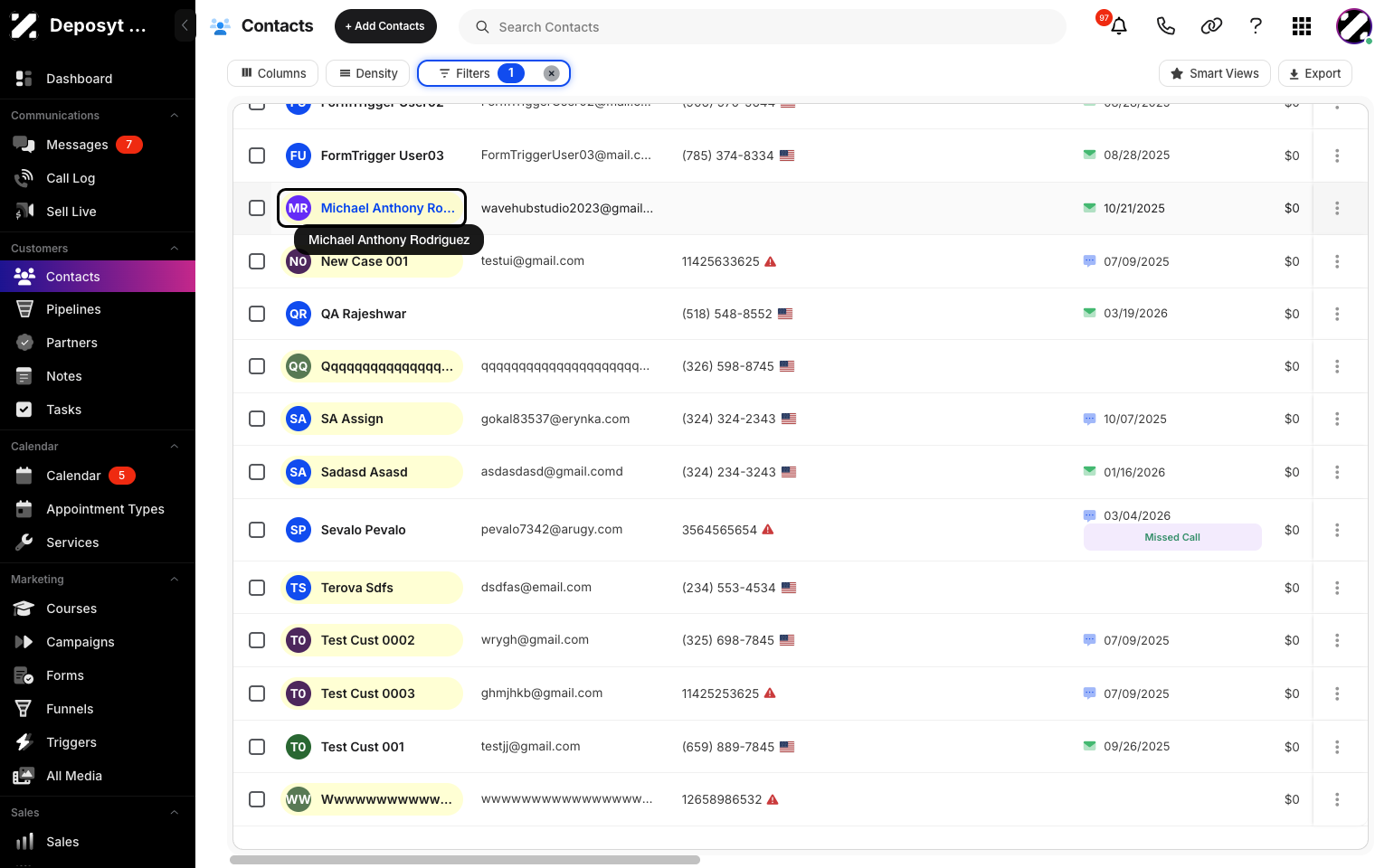
Task: Check the QA Rajeshwar row checkbox
Action: [257, 314]
